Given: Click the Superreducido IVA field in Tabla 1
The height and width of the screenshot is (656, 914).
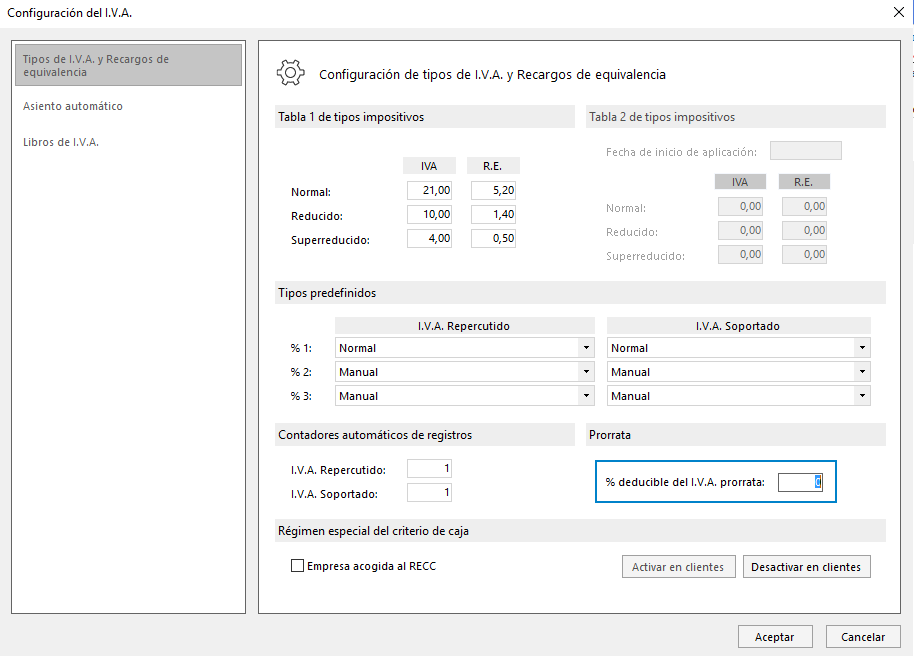Looking at the screenshot, I should (430, 238).
